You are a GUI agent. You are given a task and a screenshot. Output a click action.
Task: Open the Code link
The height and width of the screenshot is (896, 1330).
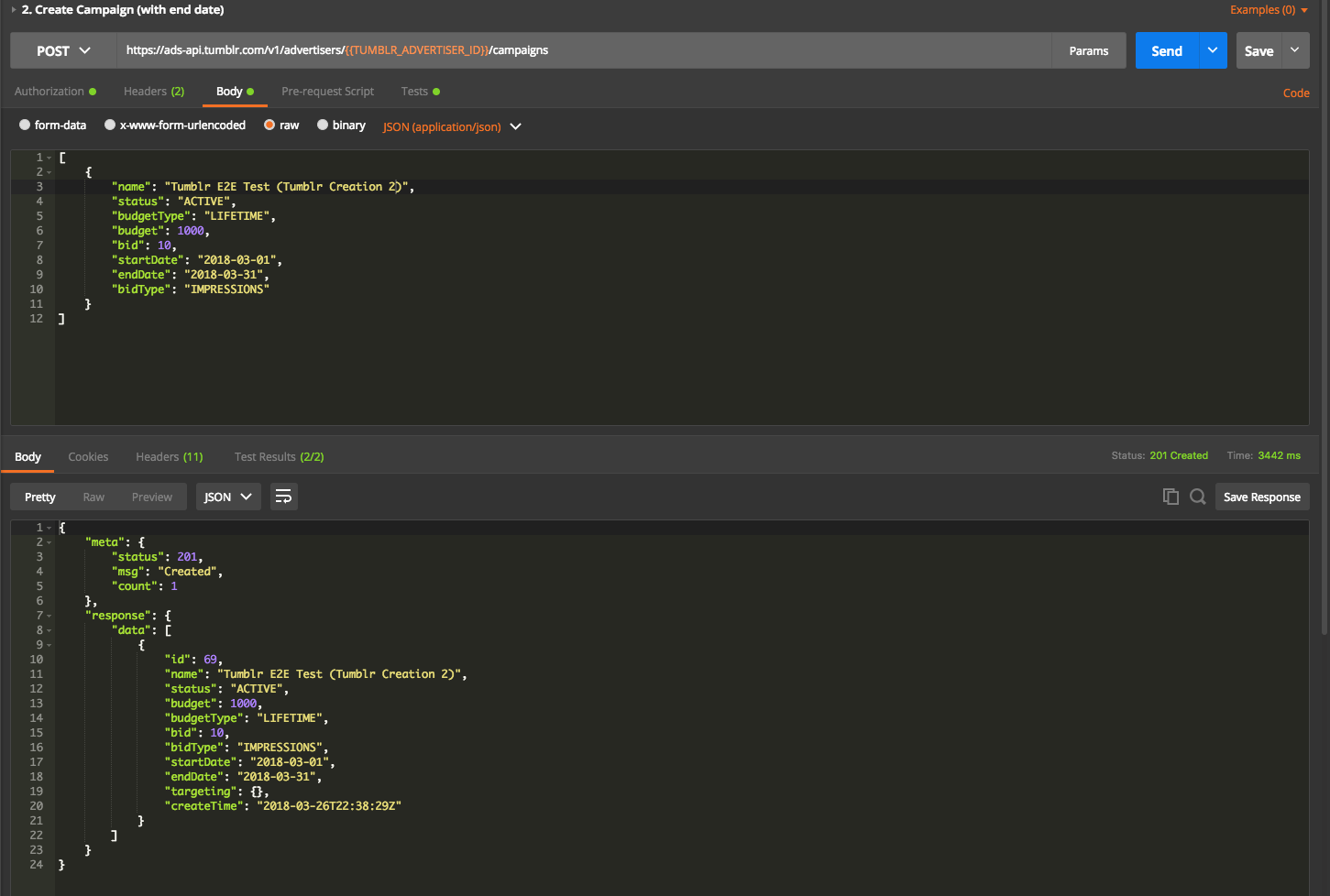click(1296, 93)
